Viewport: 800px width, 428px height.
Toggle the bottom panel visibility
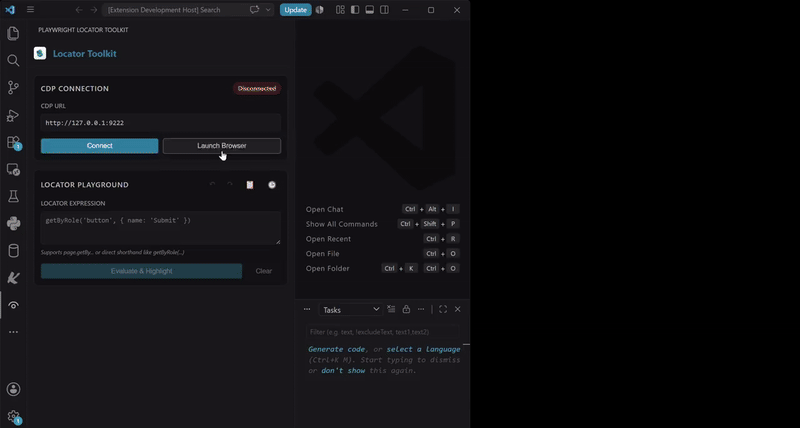(x=370, y=10)
